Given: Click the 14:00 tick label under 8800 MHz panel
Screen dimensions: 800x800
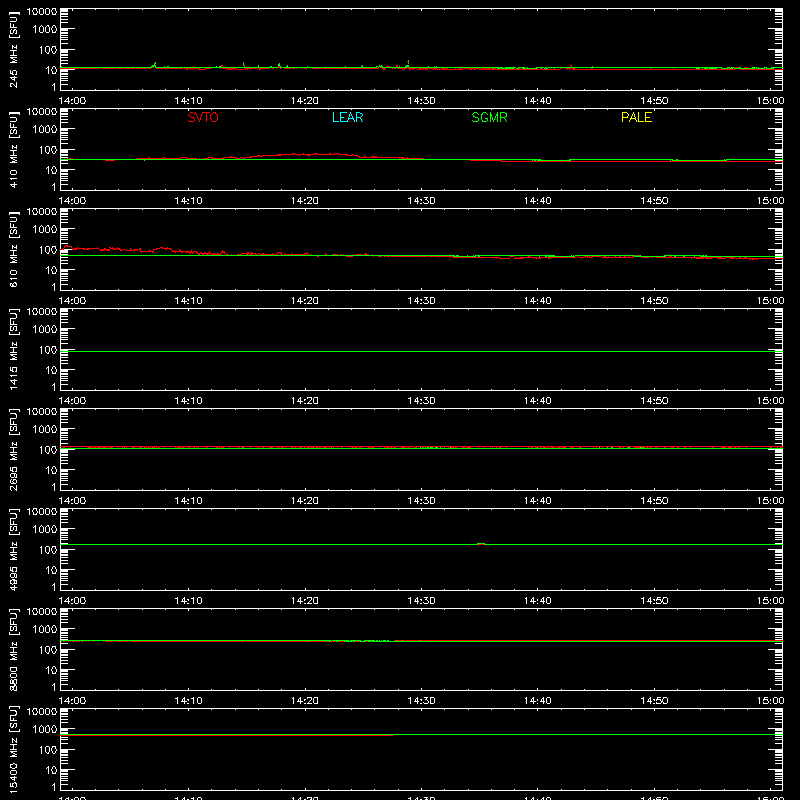Looking at the screenshot, I should (72, 701).
